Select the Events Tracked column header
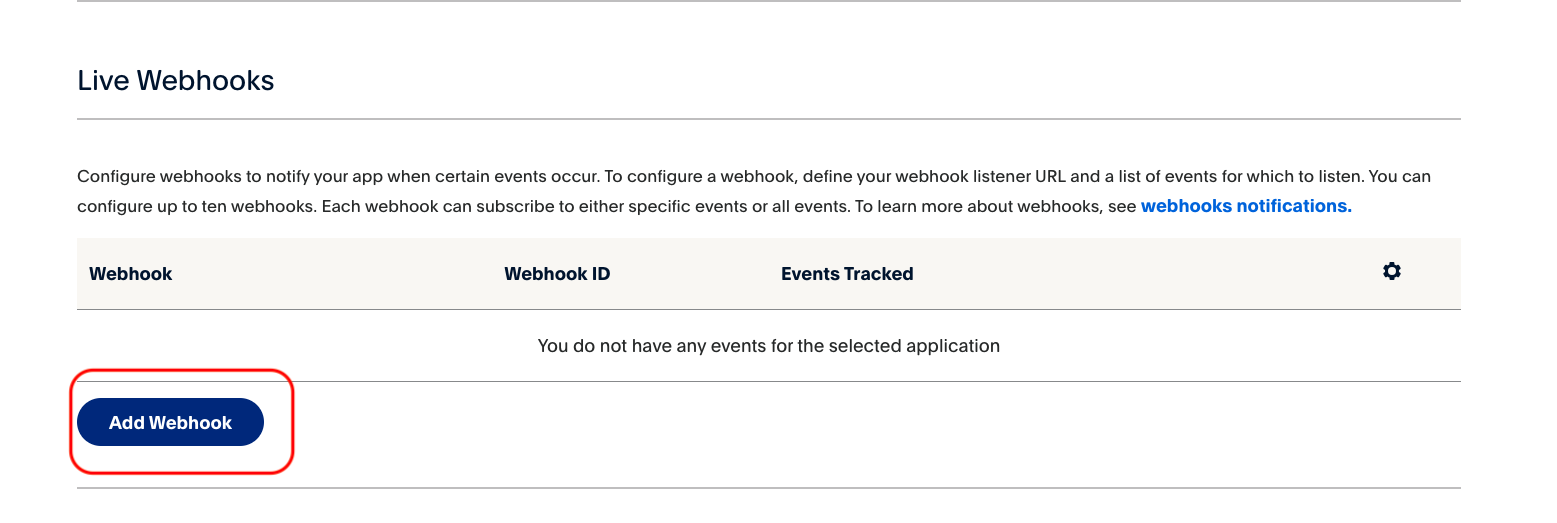 847,274
